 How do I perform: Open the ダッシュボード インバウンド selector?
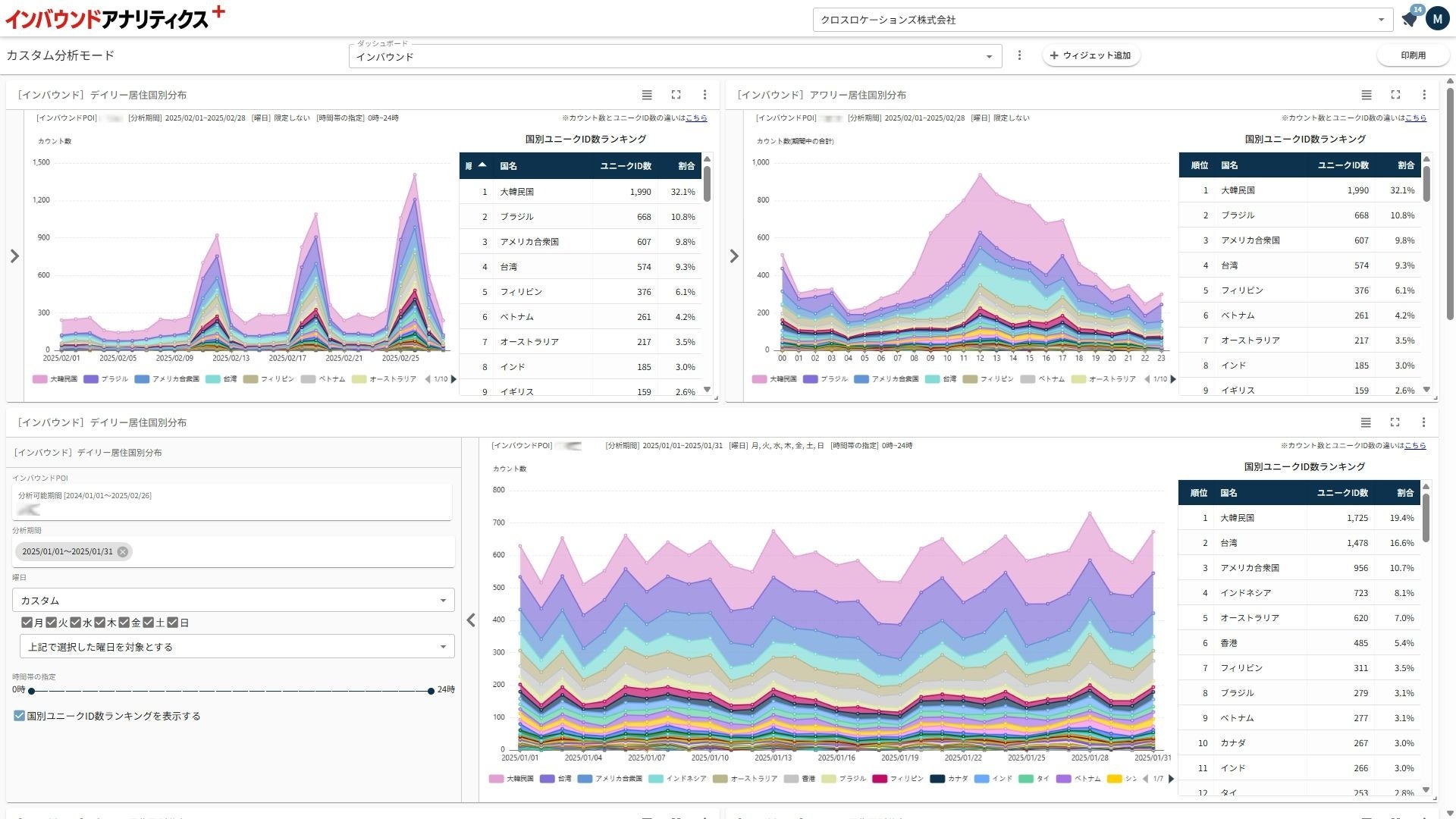674,56
